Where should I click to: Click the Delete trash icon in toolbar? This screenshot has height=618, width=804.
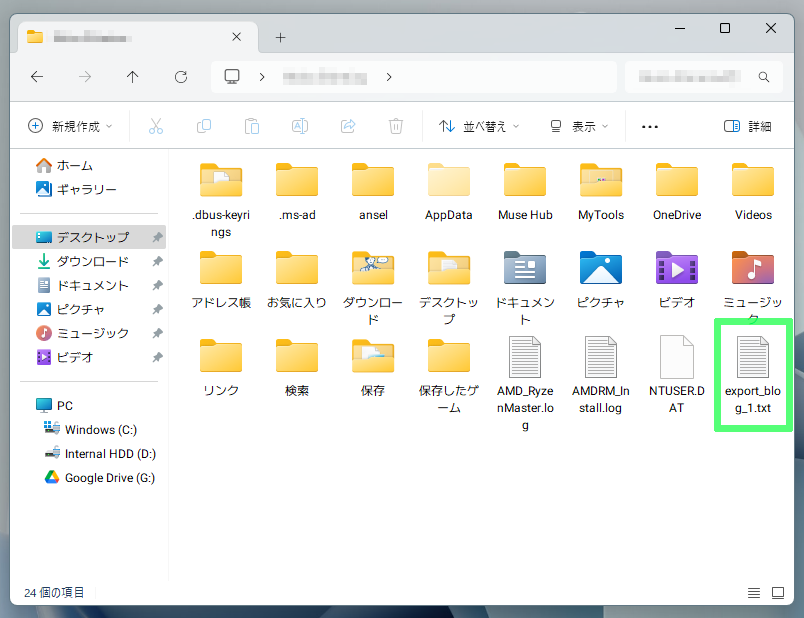click(396, 126)
